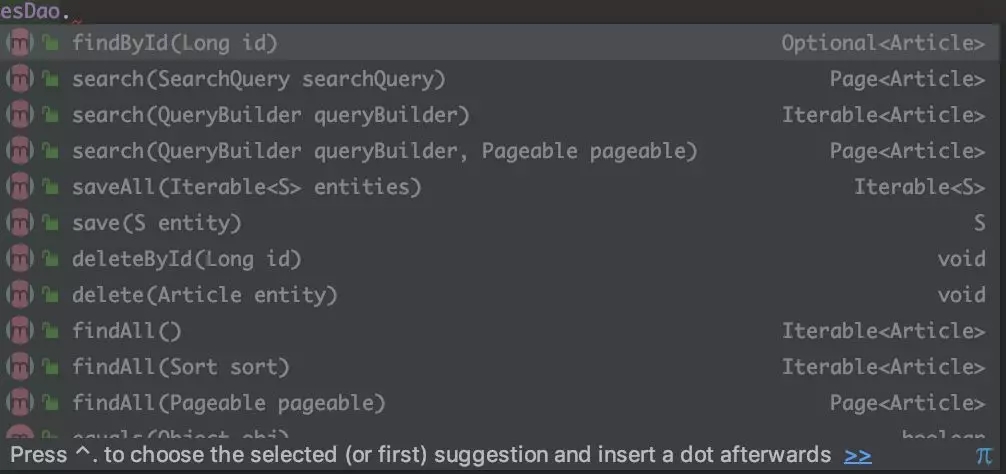Click the method icon beside search(SearchQuery searchQuery)

(20, 80)
